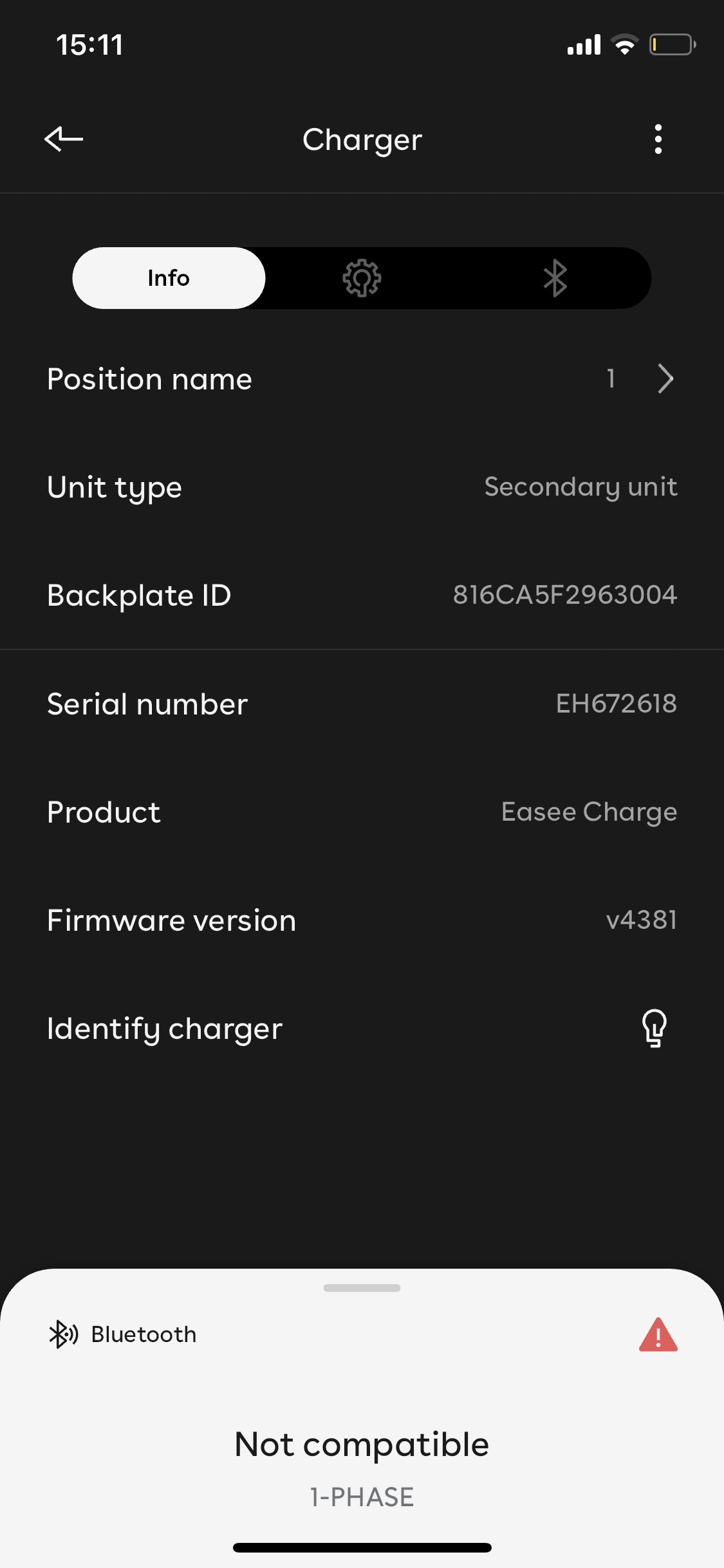
Task: Tap the Position name row label
Action: click(149, 379)
